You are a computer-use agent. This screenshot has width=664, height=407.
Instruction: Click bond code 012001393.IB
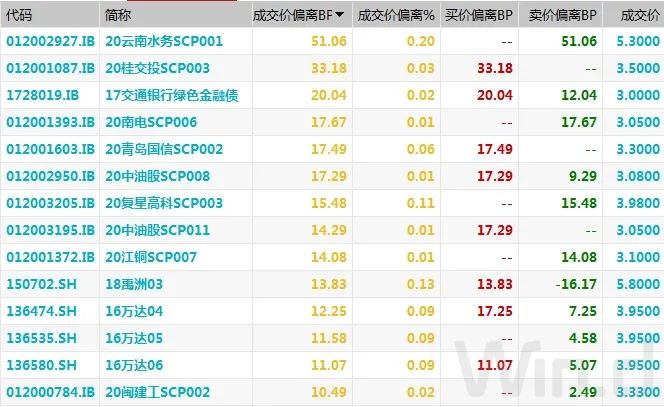(50, 122)
